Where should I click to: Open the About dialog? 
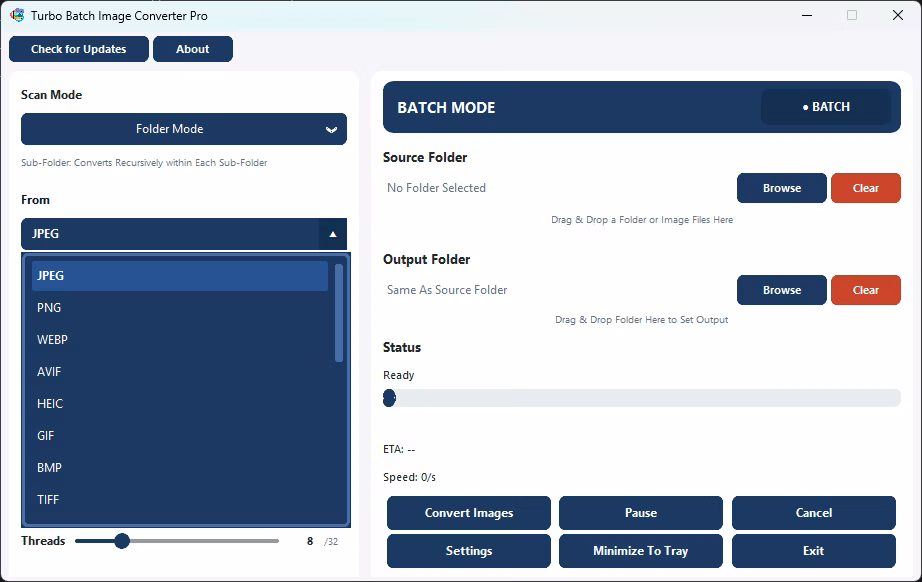[x=193, y=49]
